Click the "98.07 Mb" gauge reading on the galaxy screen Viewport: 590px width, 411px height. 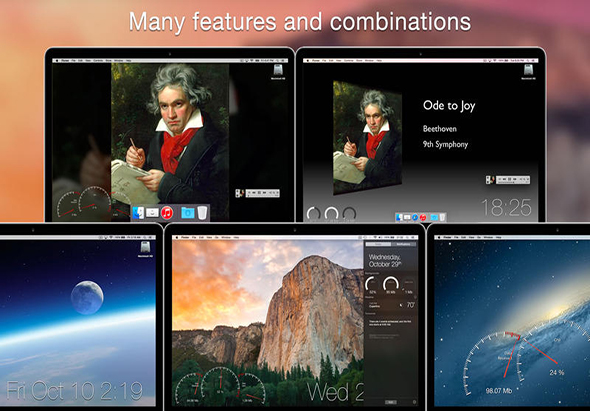[x=499, y=391]
